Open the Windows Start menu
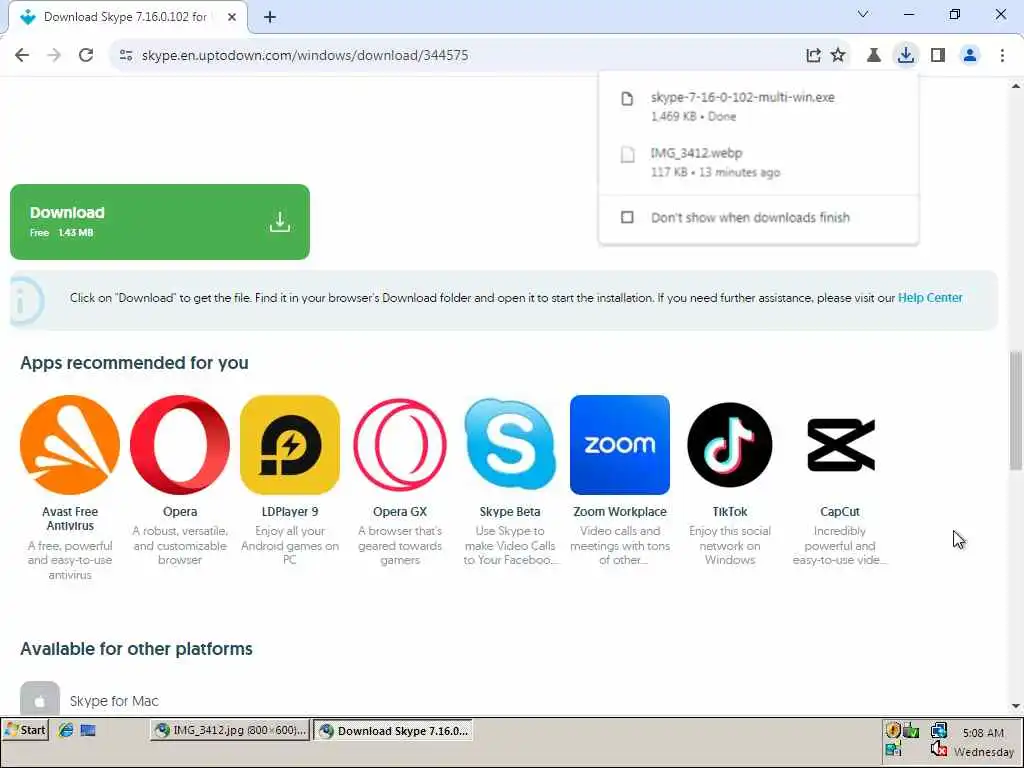 point(25,730)
